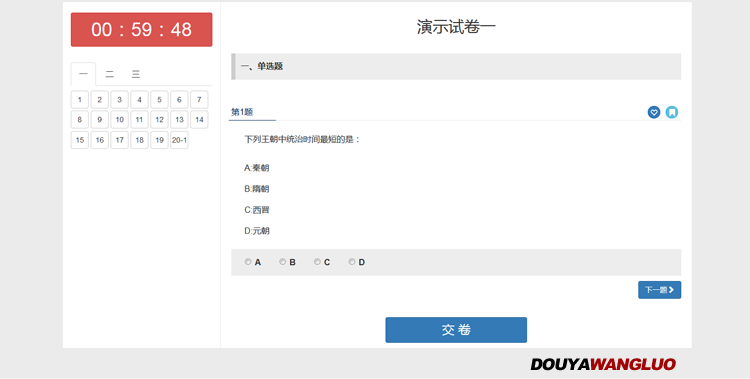Switch to section tab 三
Viewport: 750px width, 379px height.
(x=136, y=74)
